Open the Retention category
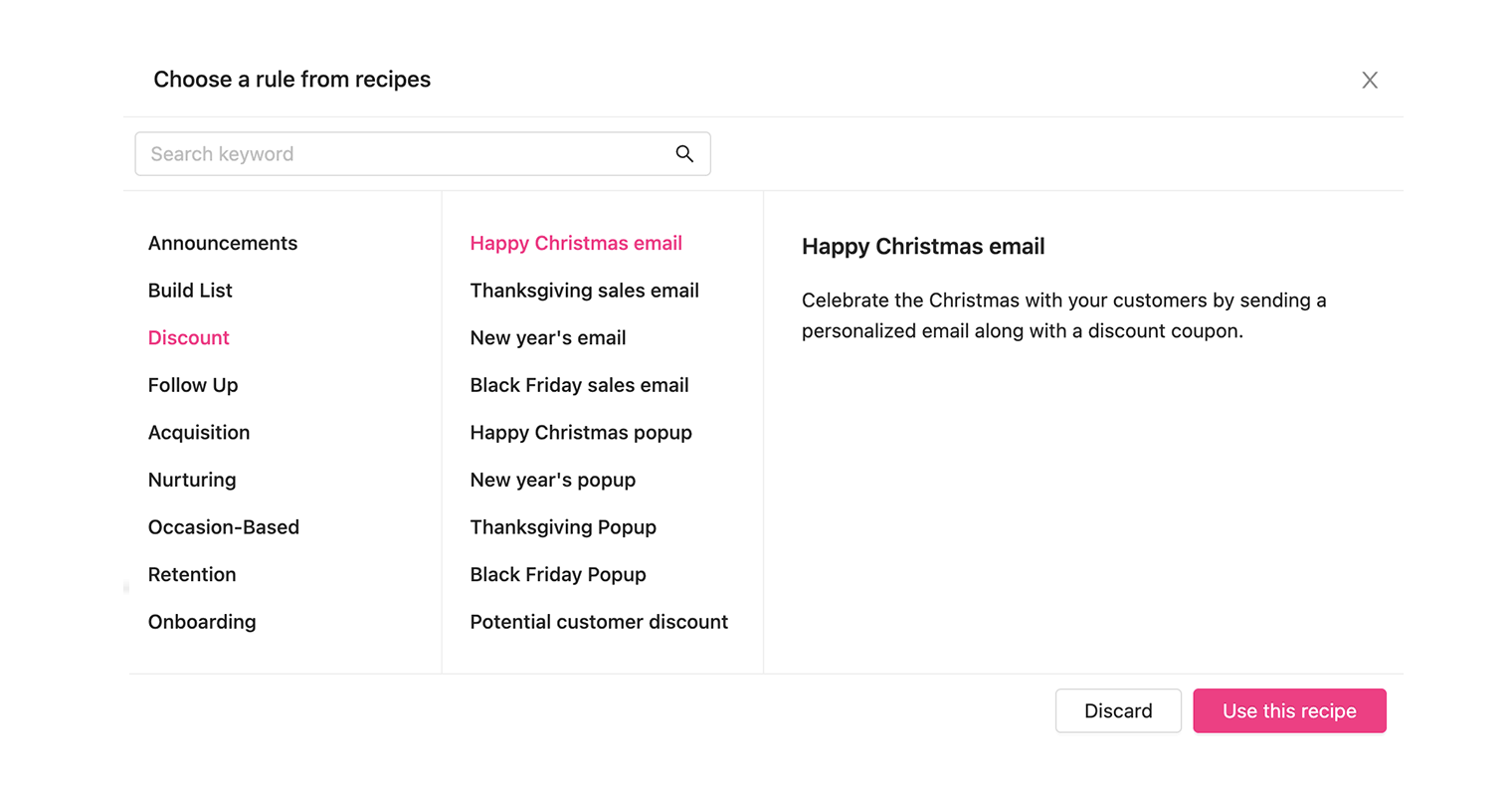Screen dimensions: 1512x796 click(192, 574)
